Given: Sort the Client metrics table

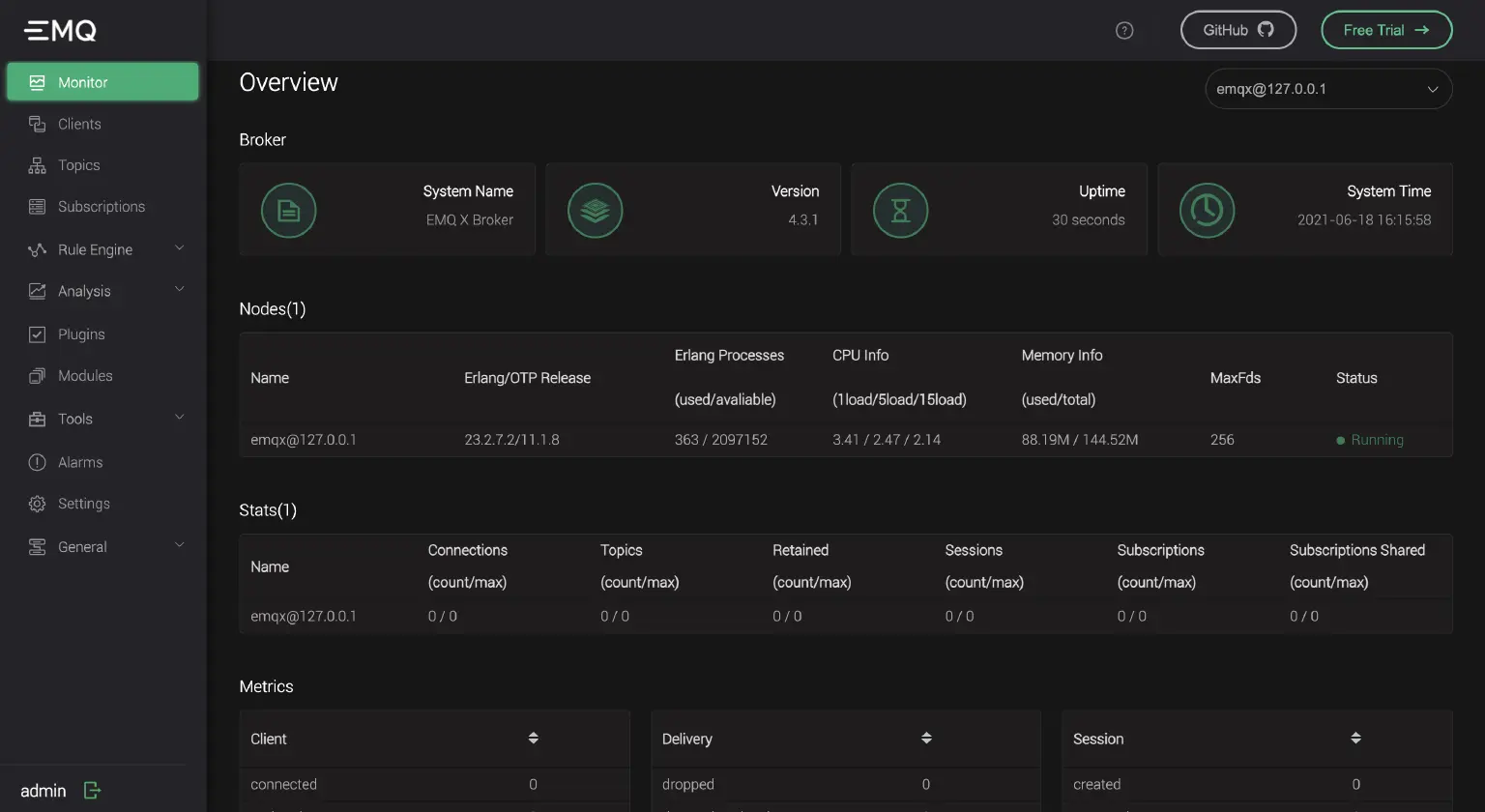Looking at the screenshot, I should pyautogui.click(x=533, y=739).
